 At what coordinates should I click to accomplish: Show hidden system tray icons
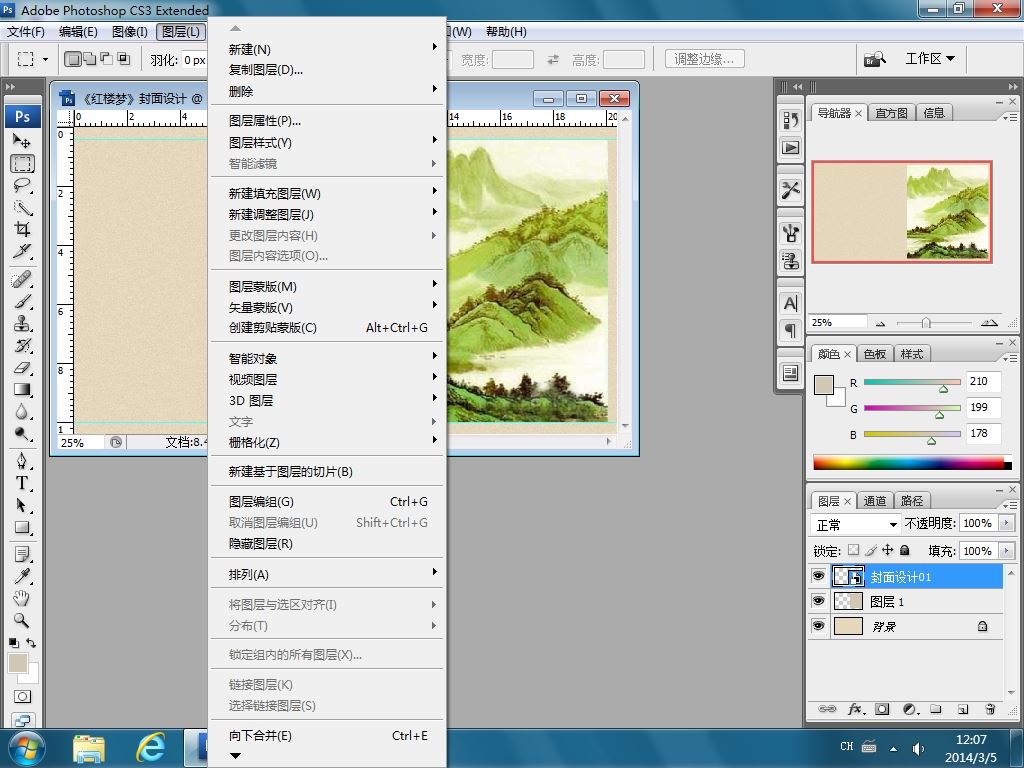click(x=893, y=748)
